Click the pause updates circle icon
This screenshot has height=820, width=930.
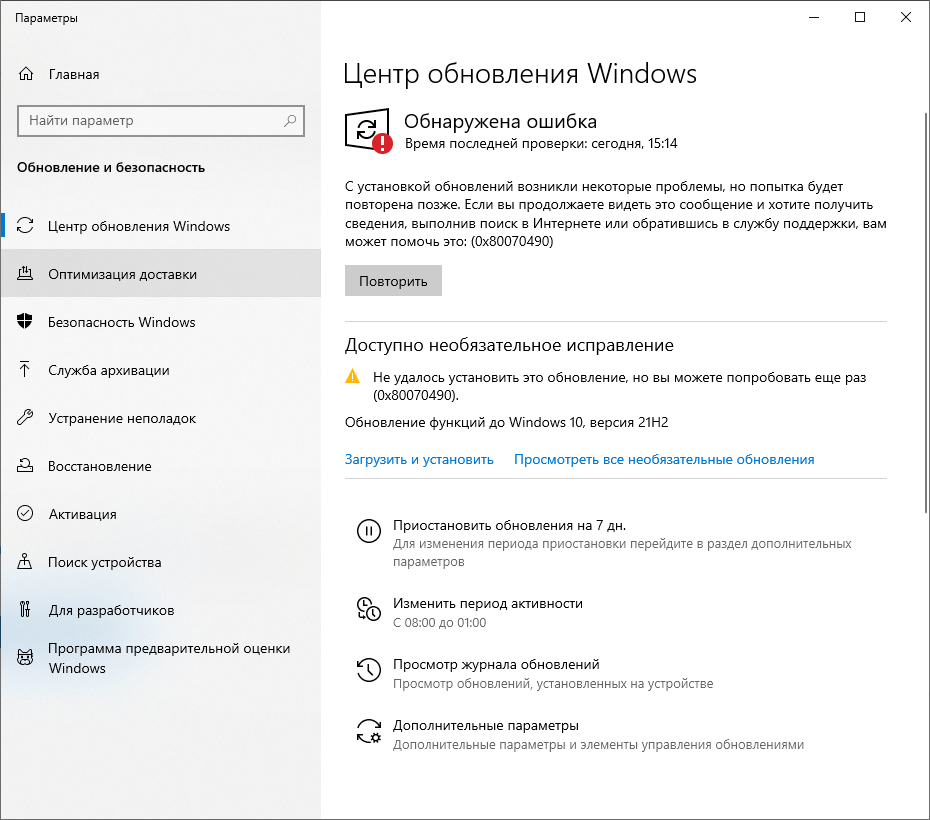[x=368, y=531]
